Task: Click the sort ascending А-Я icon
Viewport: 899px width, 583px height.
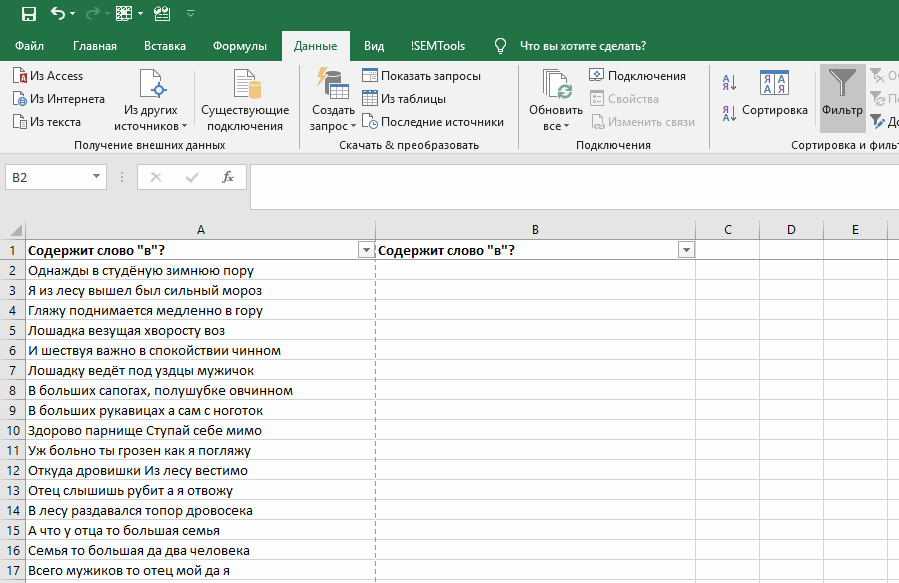Action: point(729,83)
